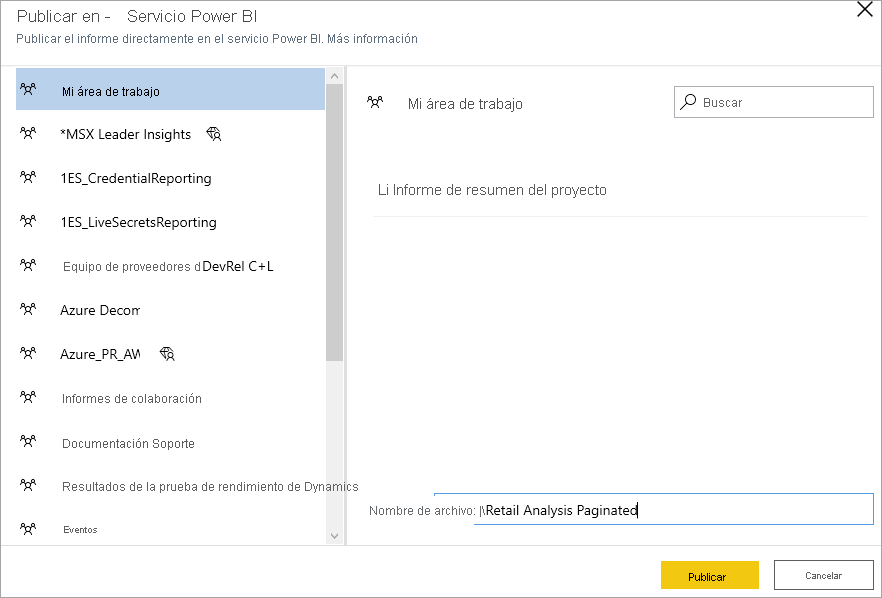The height and width of the screenshot is (598, 882).
Task: Open the Más información link
Action: (372, 39)
